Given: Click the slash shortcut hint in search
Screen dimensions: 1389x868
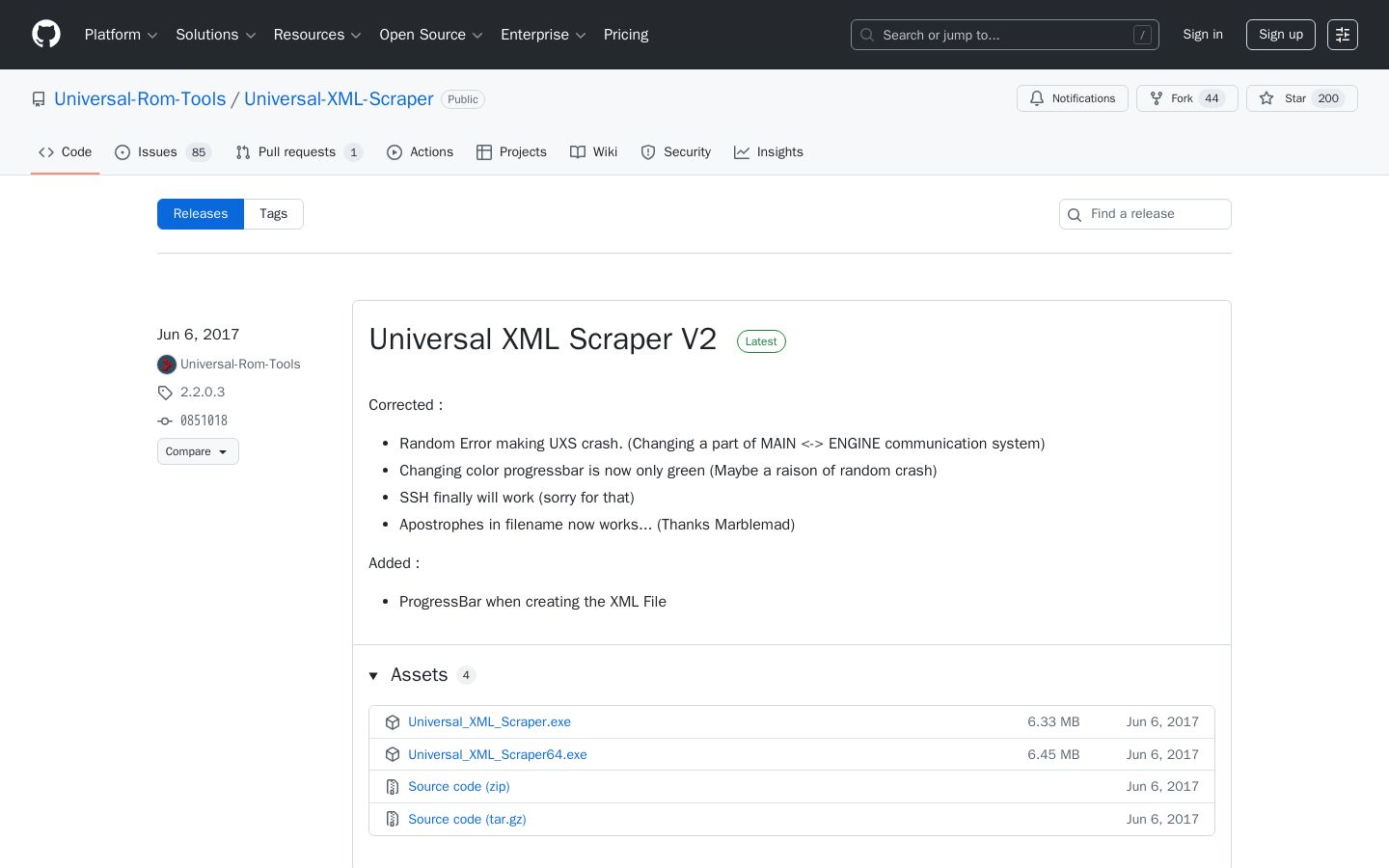Looking at the screenshot, I should click(x=1142, y=35).
